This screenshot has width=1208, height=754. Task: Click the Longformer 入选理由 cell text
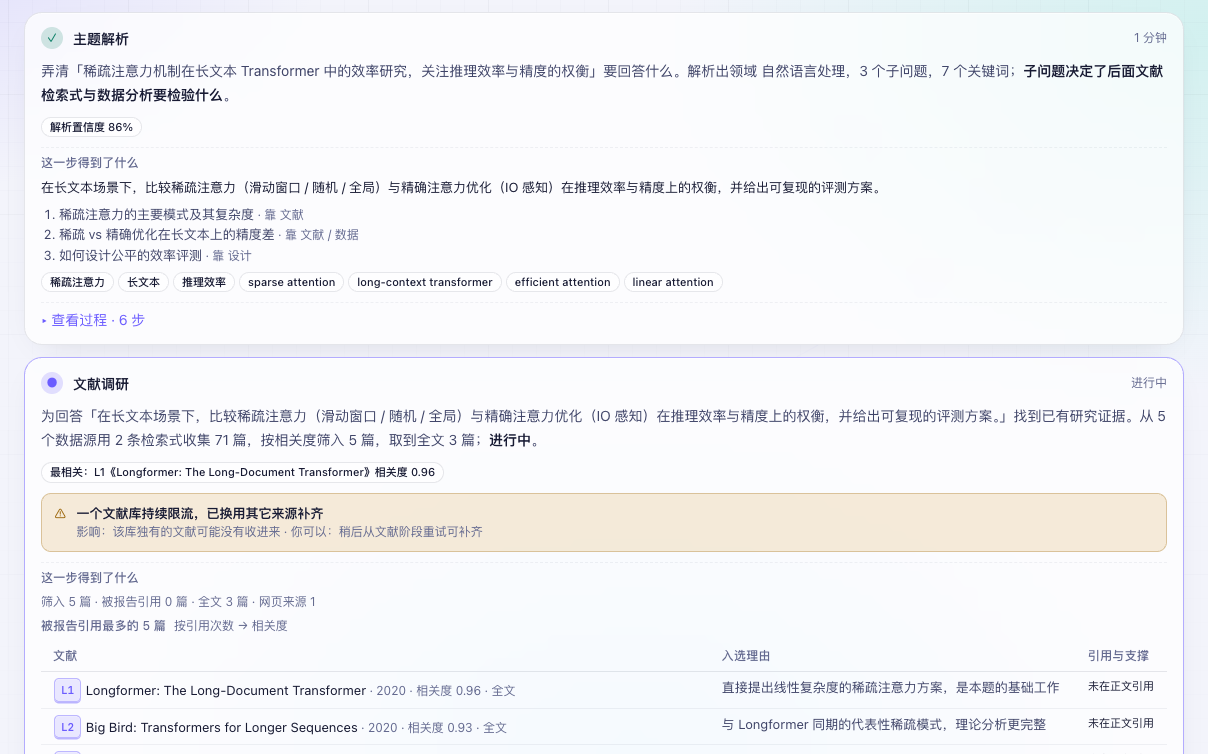tap(890, 688)
